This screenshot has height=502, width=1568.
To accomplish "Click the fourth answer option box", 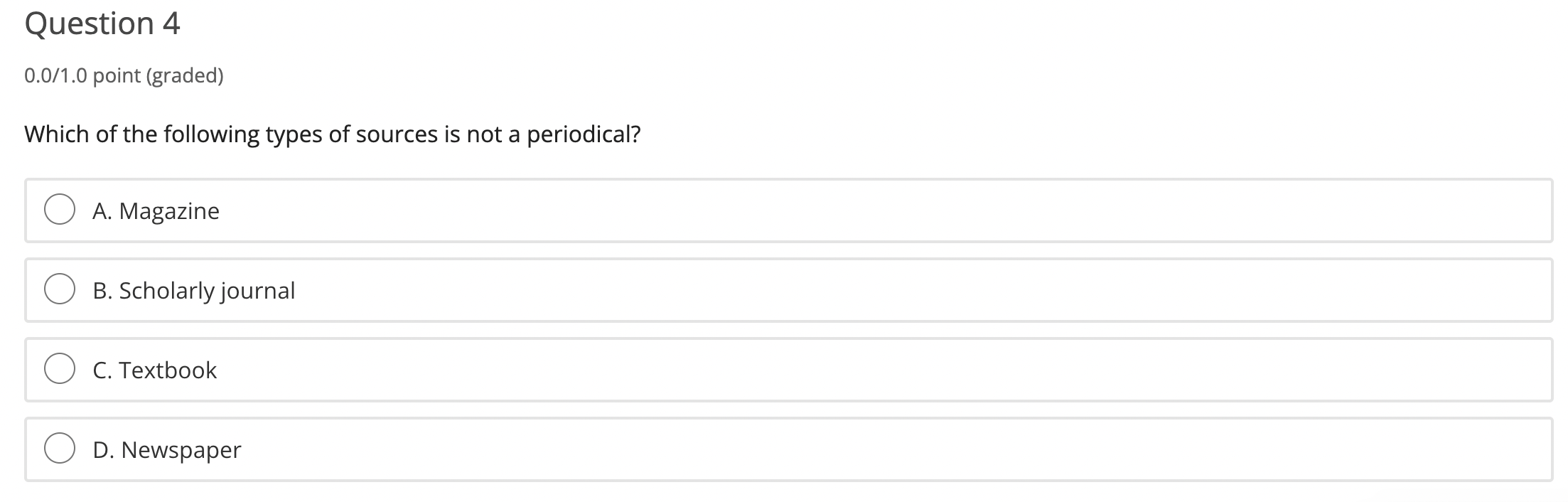I will click(782, 449).
